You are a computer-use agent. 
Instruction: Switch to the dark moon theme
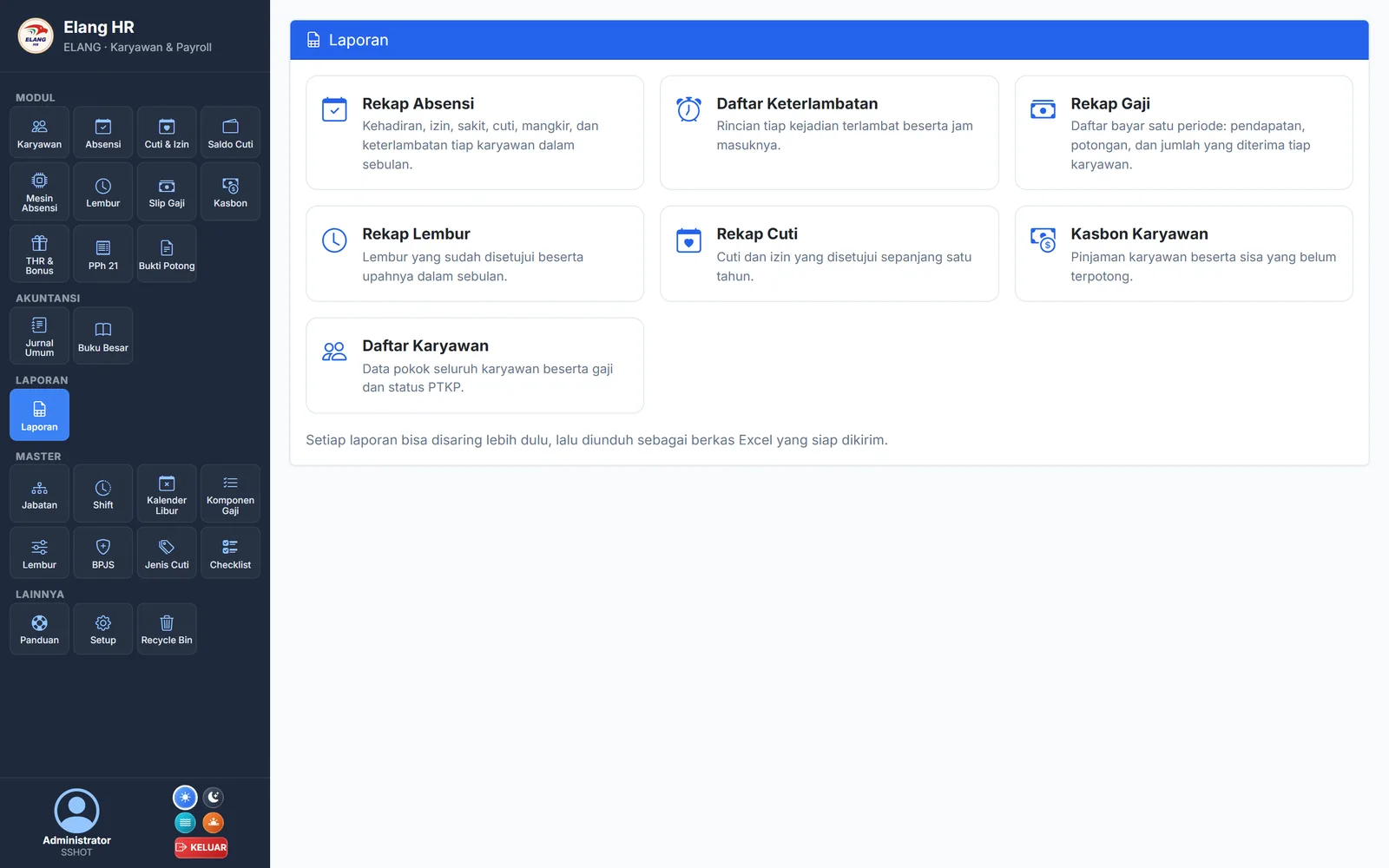pos(214,797)
